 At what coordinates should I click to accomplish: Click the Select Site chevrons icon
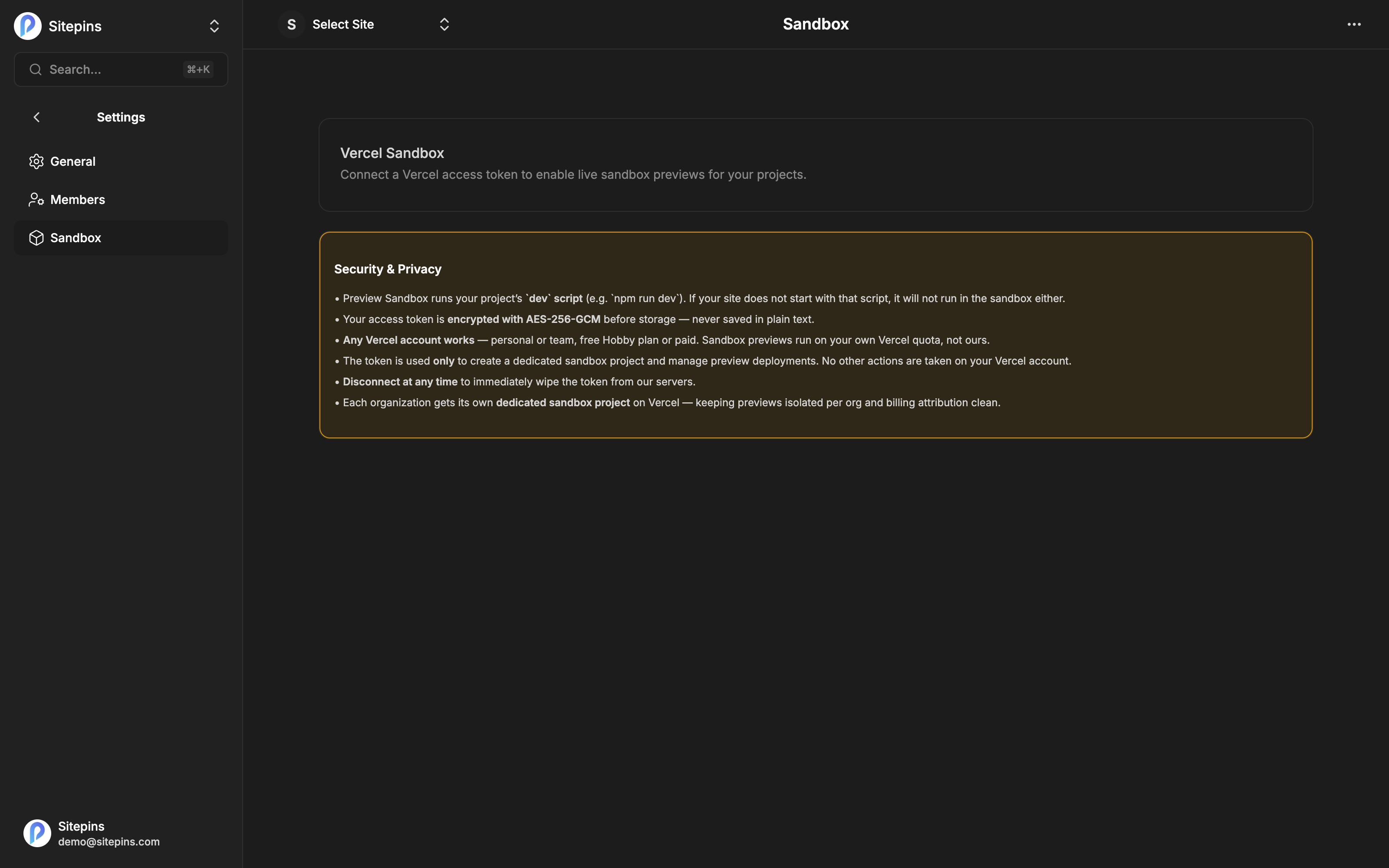tap(444, 25)
